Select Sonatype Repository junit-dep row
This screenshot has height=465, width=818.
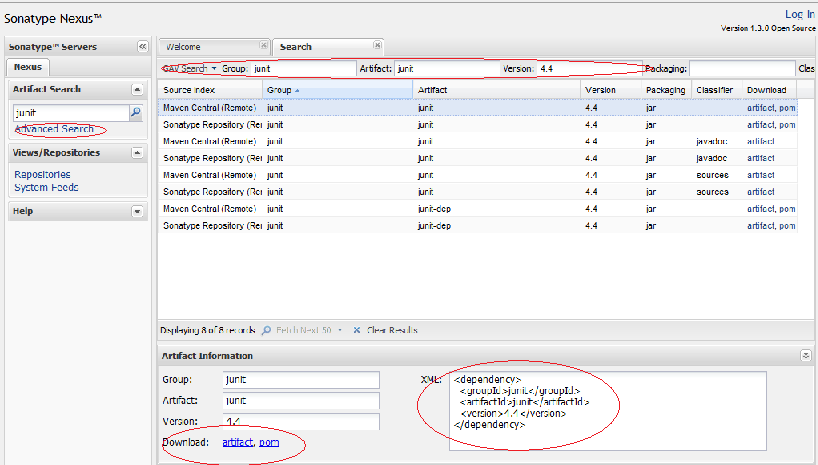point(477,225)
